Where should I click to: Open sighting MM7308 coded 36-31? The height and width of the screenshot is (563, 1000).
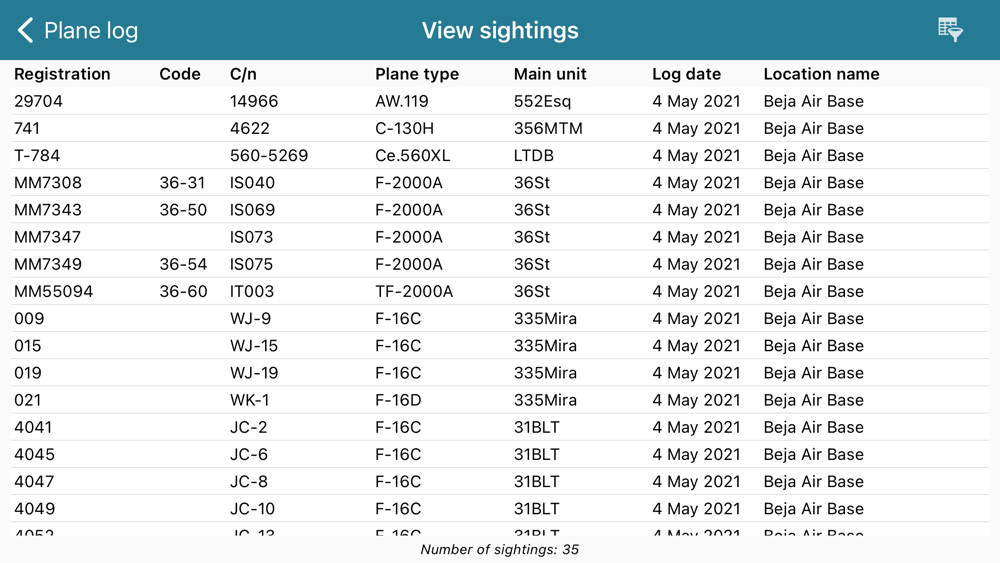500,182
